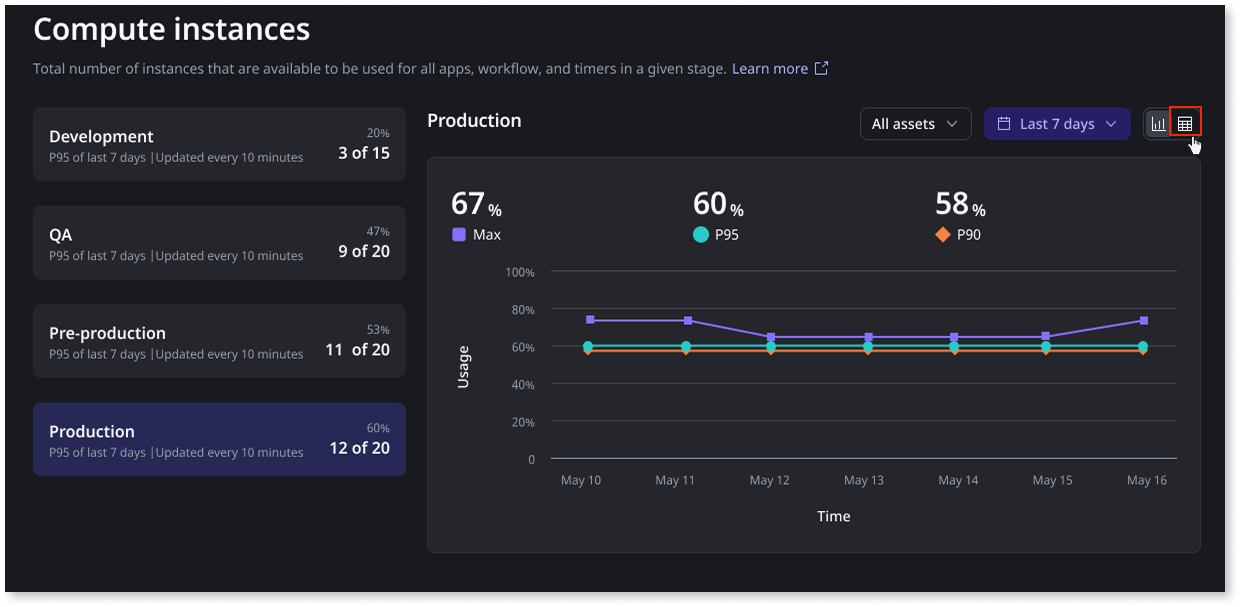Click calendar icon in Last 7 days button
This screenshot has height=607, width=1240.
[x=1003, y=124]
